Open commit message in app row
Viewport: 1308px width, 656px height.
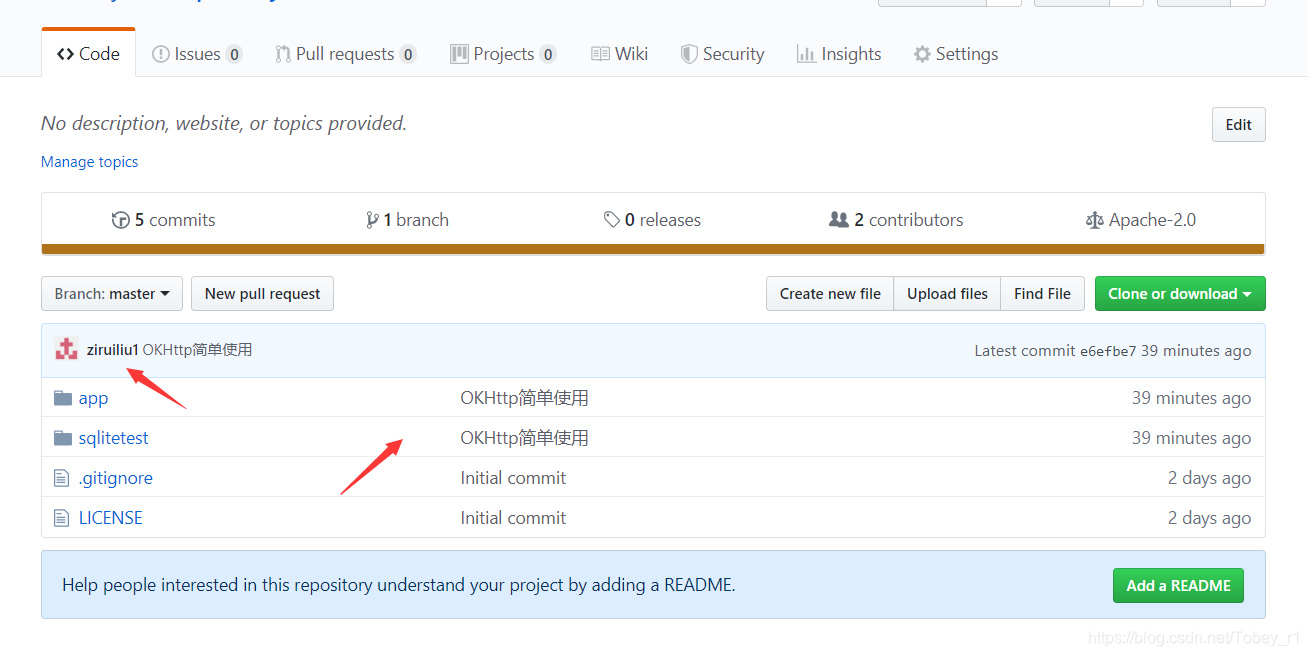[524, 398]
